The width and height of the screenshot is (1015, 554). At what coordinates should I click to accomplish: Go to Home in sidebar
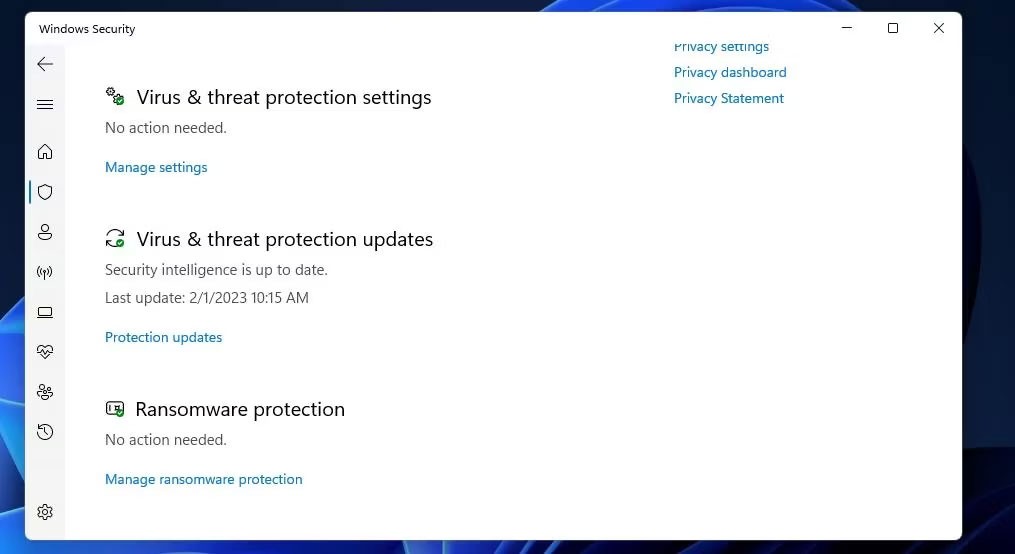point(45,152)
